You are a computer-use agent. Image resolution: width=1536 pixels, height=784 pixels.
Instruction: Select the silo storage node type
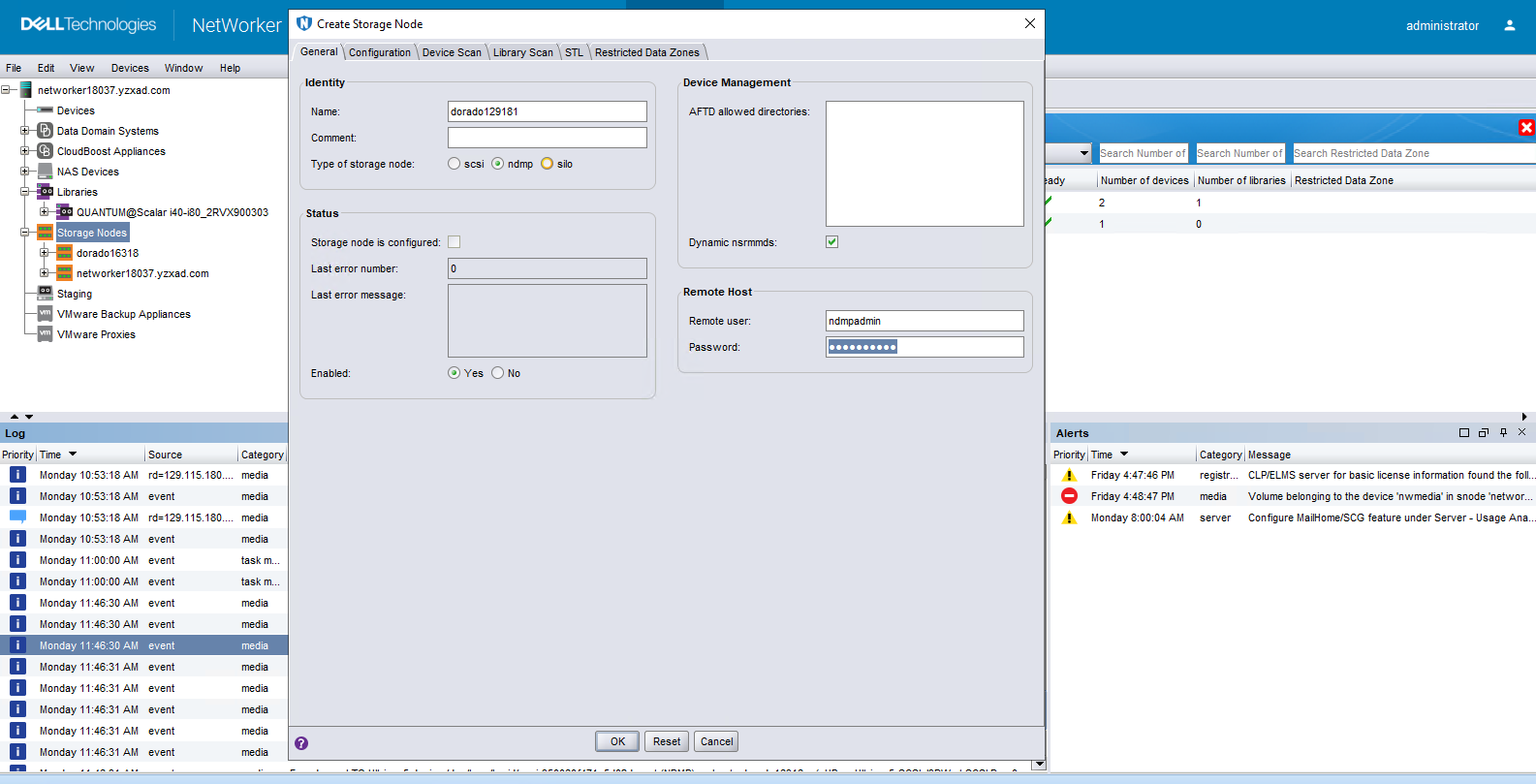547,164
